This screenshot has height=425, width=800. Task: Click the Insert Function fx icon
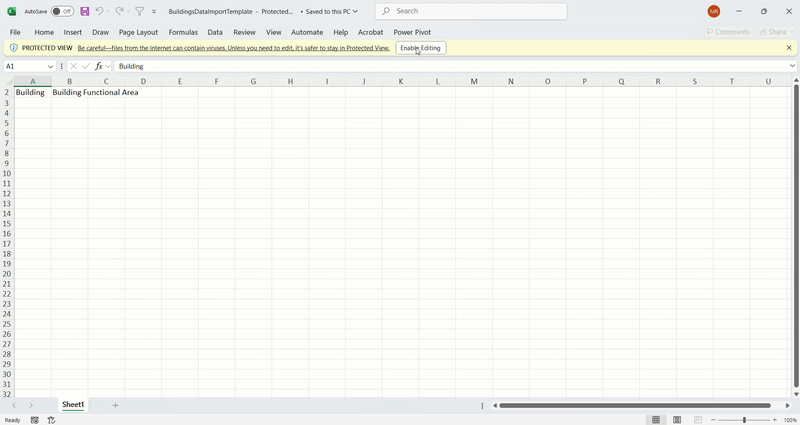click(99, 66)
